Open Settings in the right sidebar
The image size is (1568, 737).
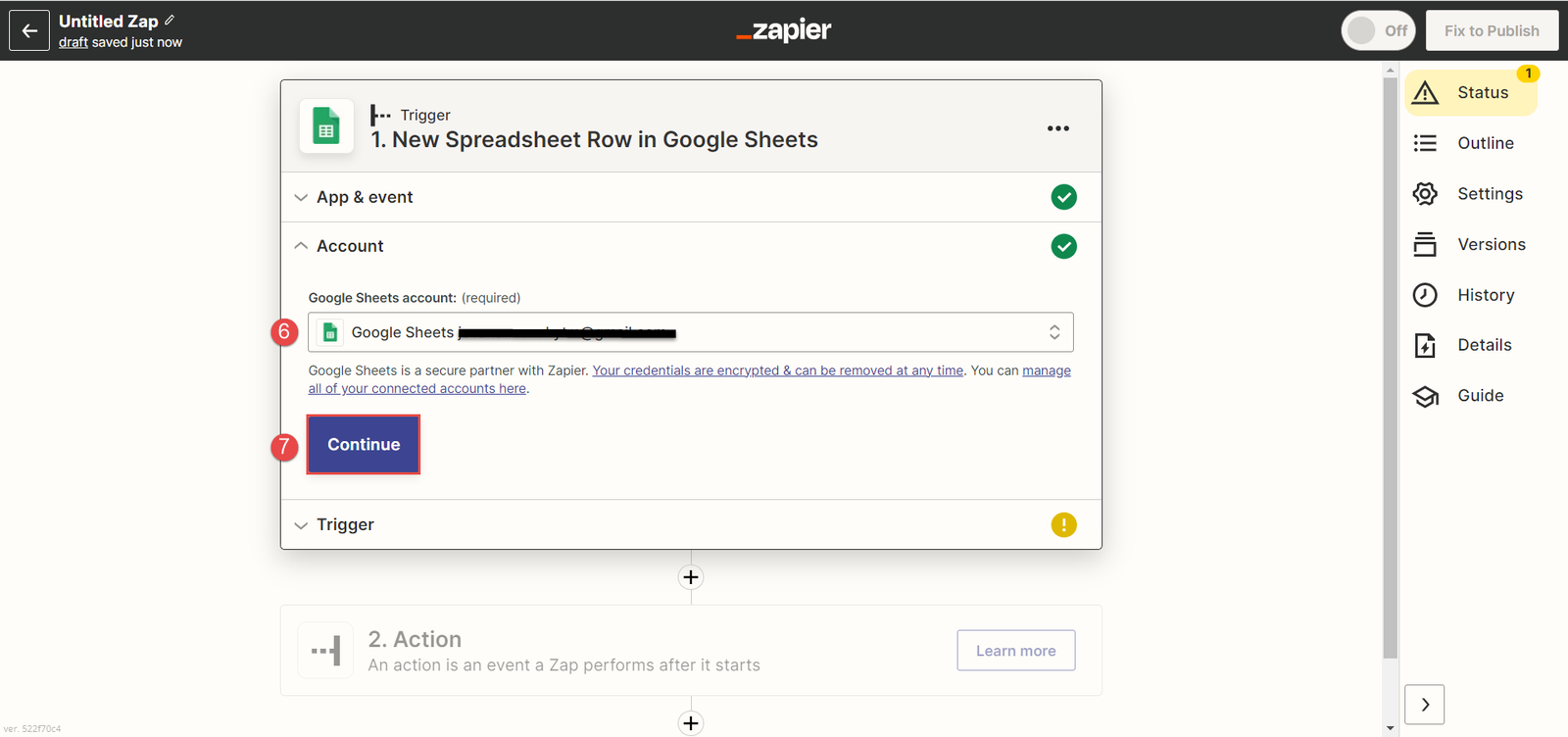coord(1489,194)
